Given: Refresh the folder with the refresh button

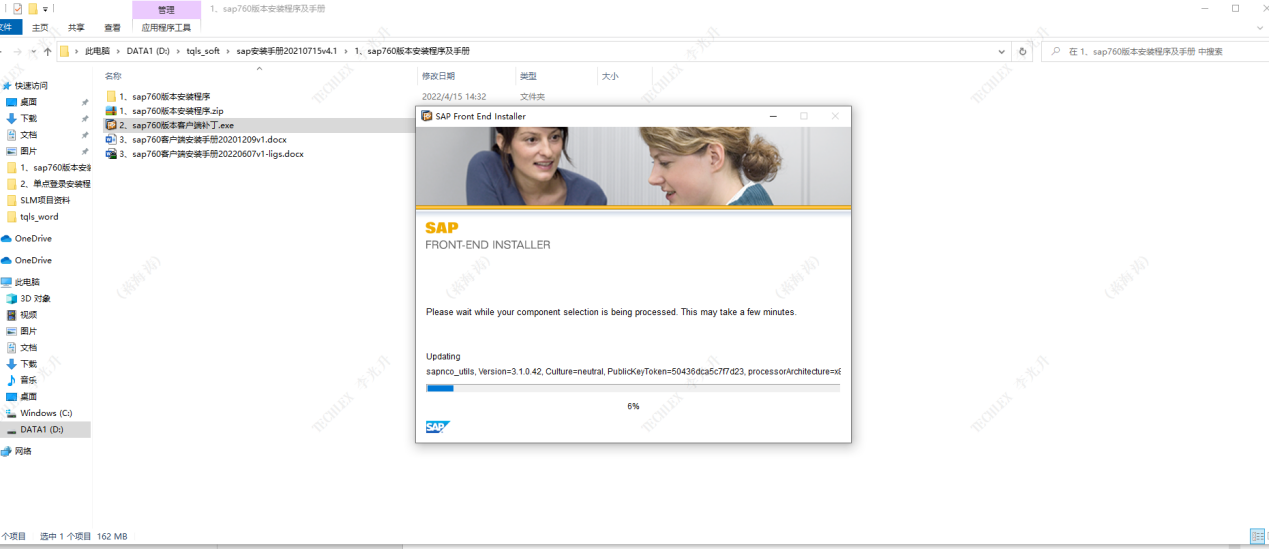Looking at the screenshot, I should (1022, 51).
